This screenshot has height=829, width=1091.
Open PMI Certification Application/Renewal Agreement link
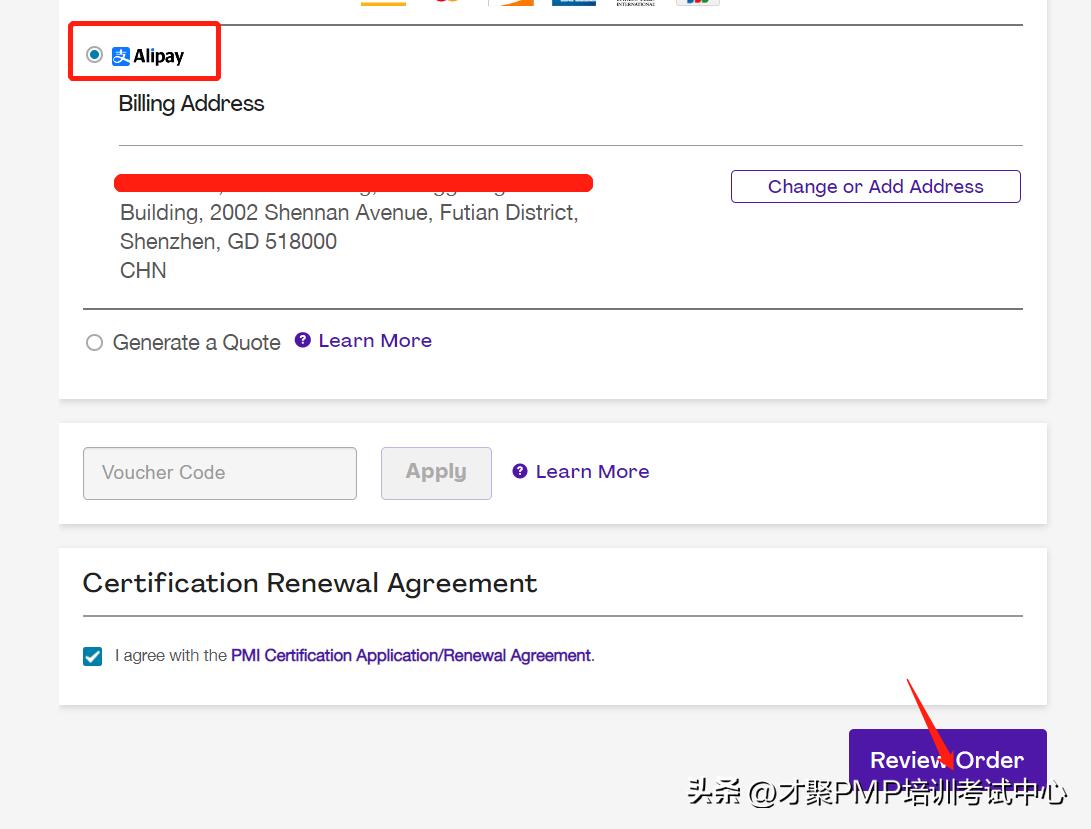click(x=411, y=655)
